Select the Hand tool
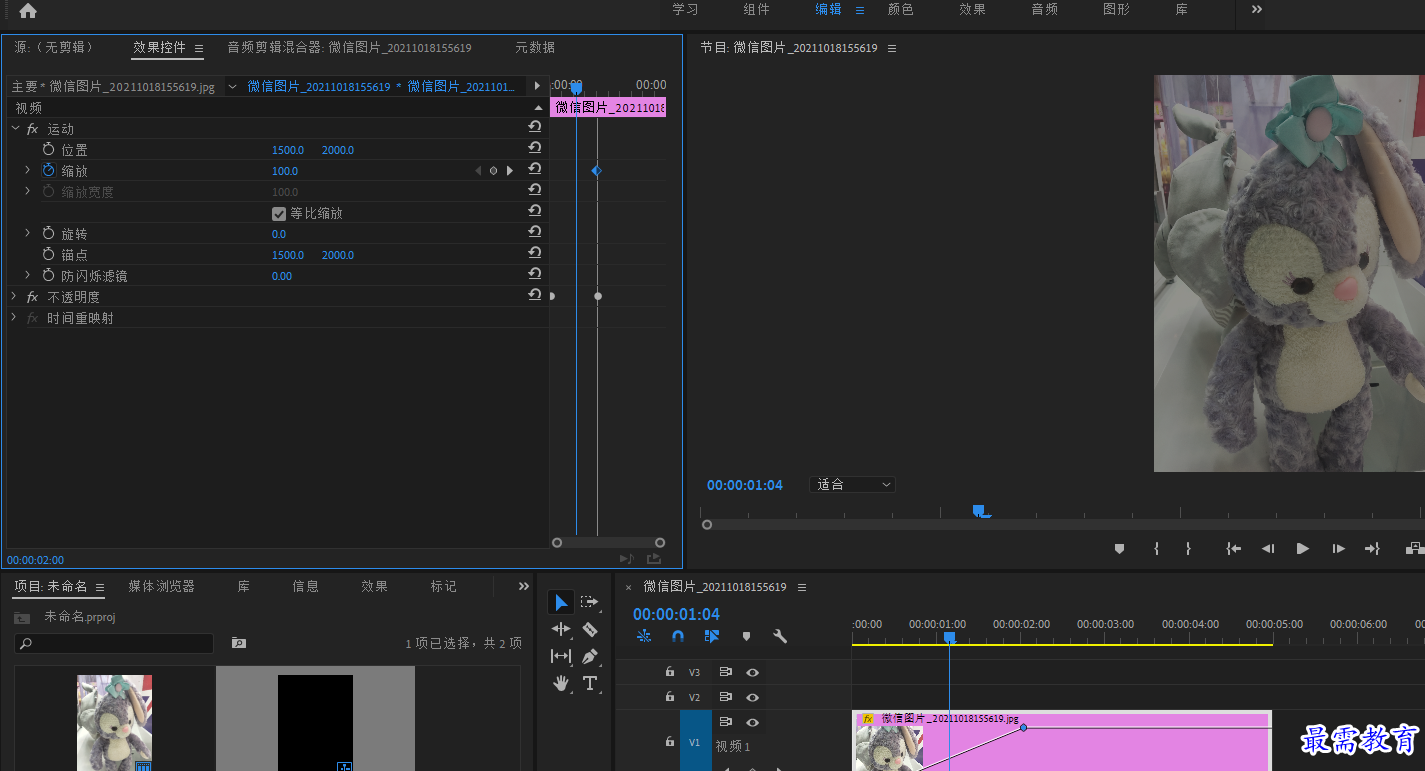 561,683
